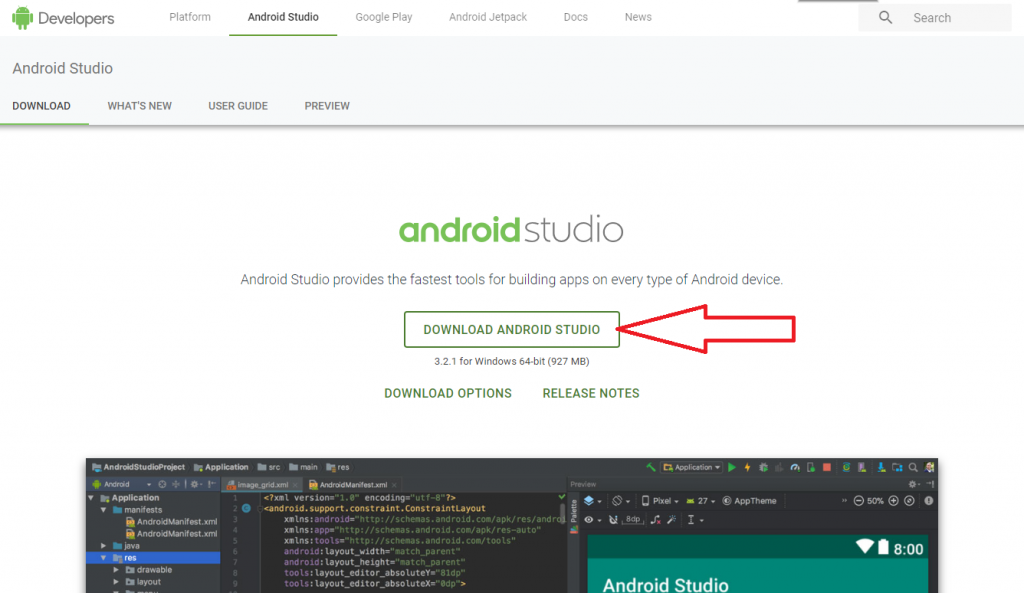This screenshot has width=1024, height=593.
Task: Click the infer constraints magic wand icon
Action: point(671,520)
